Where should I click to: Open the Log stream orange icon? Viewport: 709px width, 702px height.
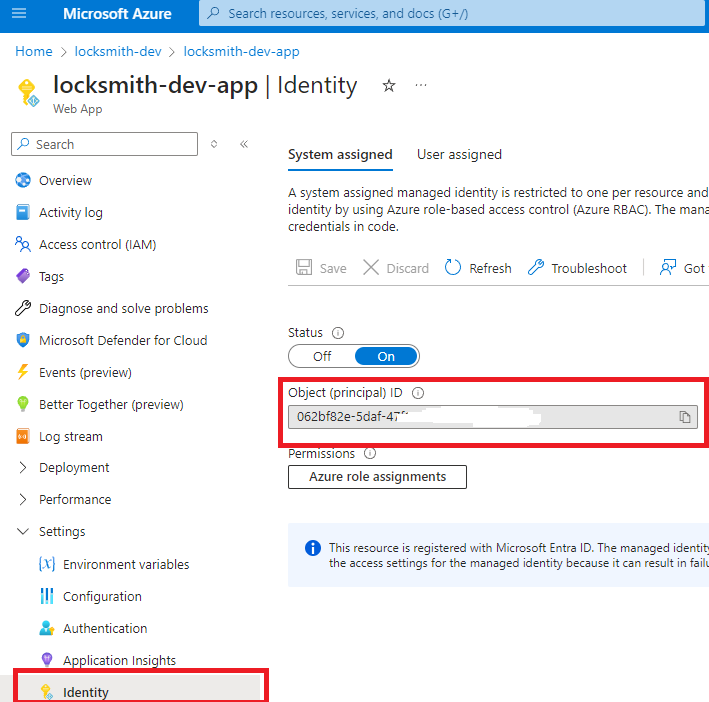click(23, 436)
